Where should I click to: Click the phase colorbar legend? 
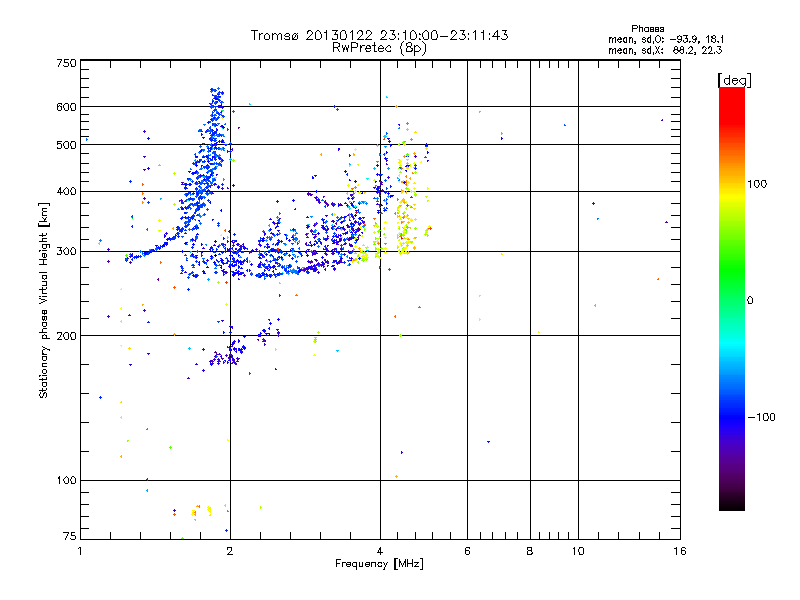[x=732, y=298]
